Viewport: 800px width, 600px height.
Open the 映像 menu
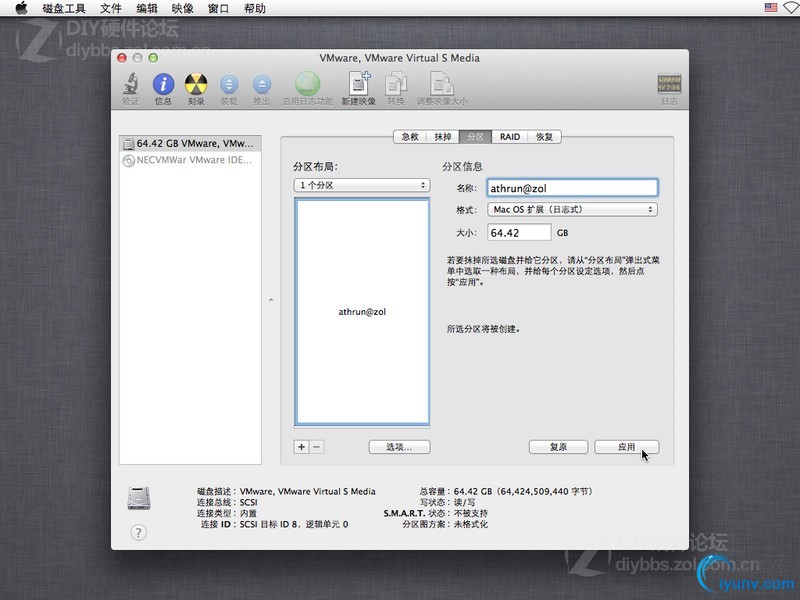click(183, 8)
